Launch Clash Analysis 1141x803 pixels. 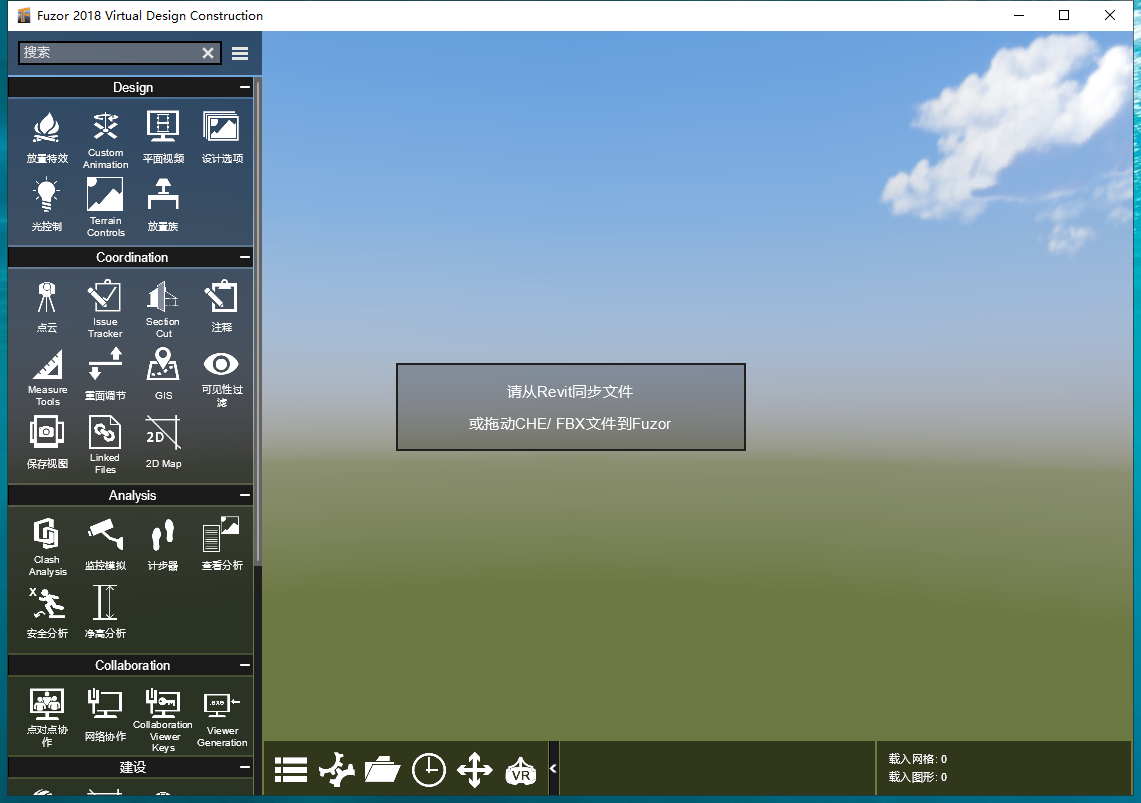(x=47, y=546)
